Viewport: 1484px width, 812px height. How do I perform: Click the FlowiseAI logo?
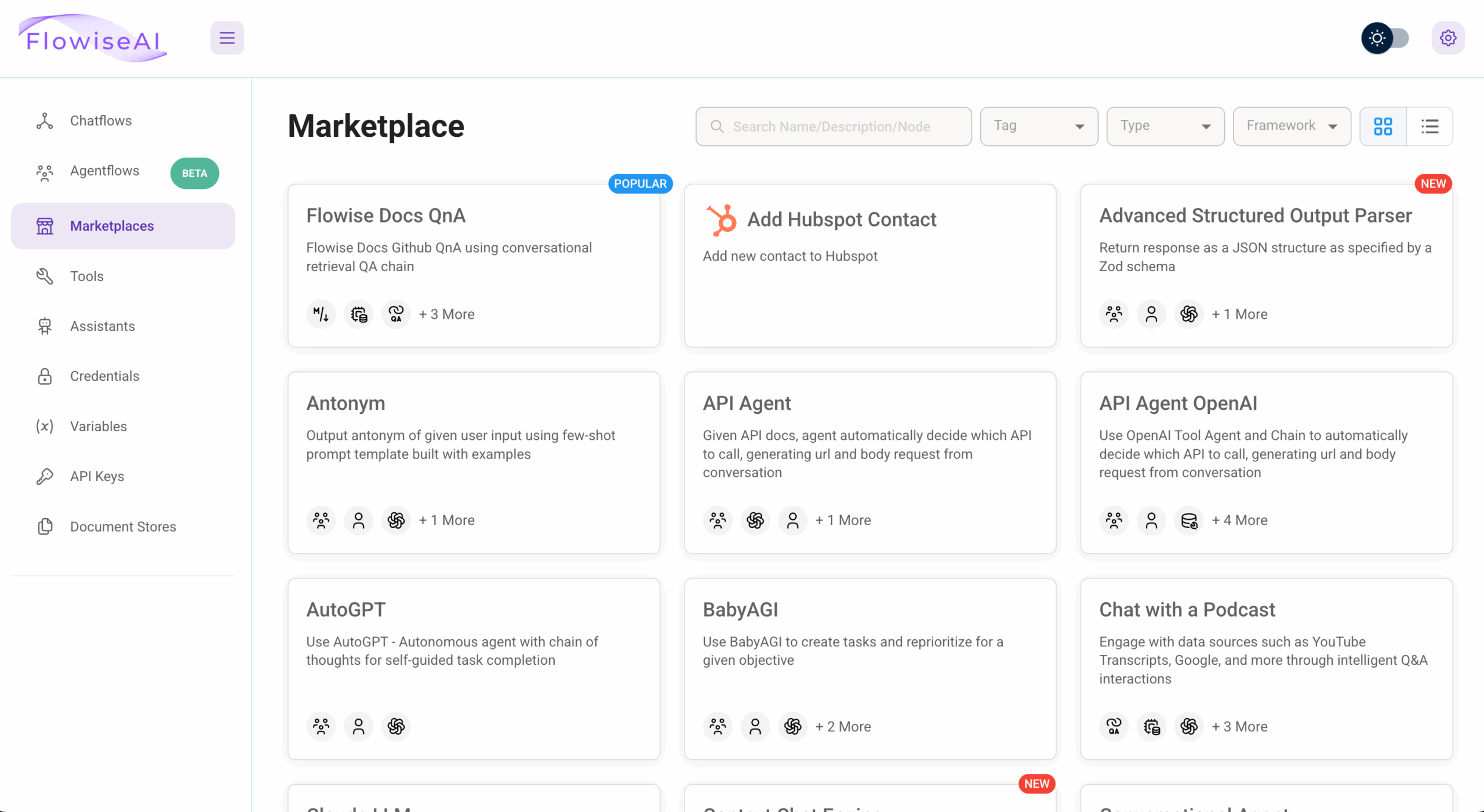coord(93,38)
